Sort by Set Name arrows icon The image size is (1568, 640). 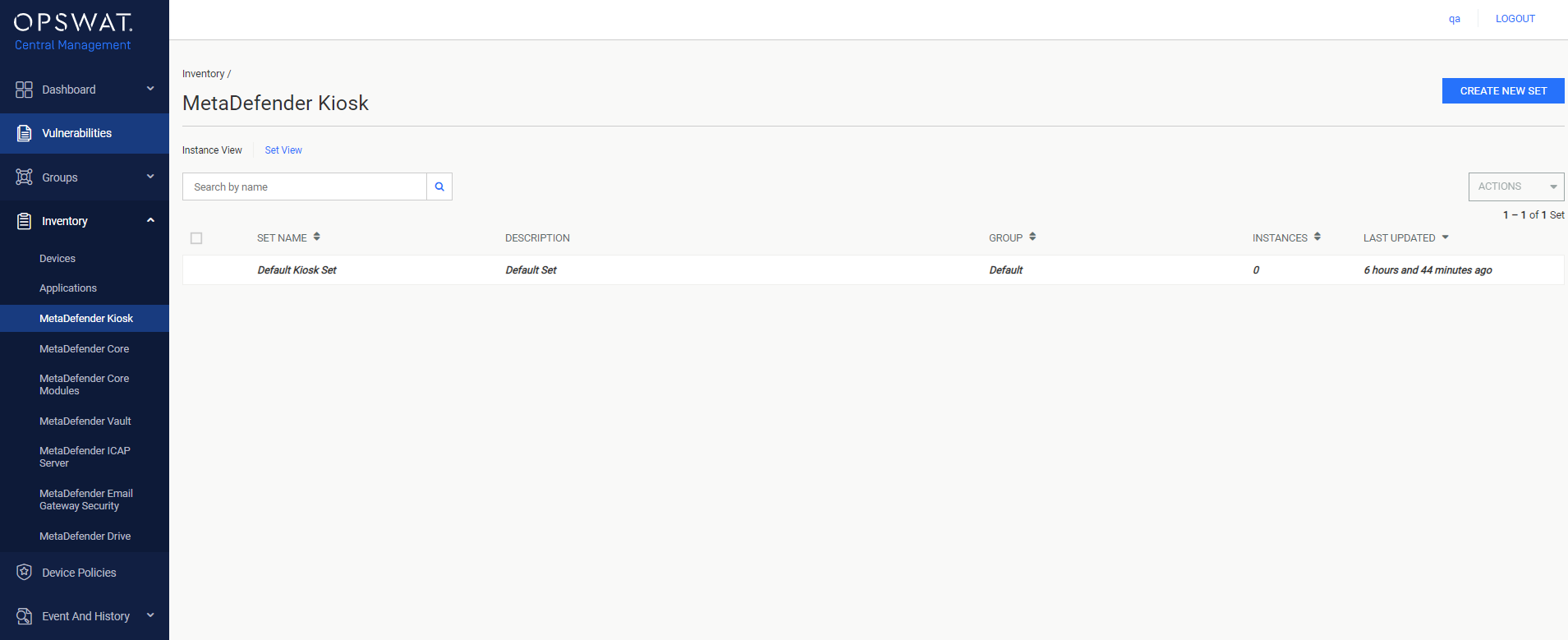(316, 237)
